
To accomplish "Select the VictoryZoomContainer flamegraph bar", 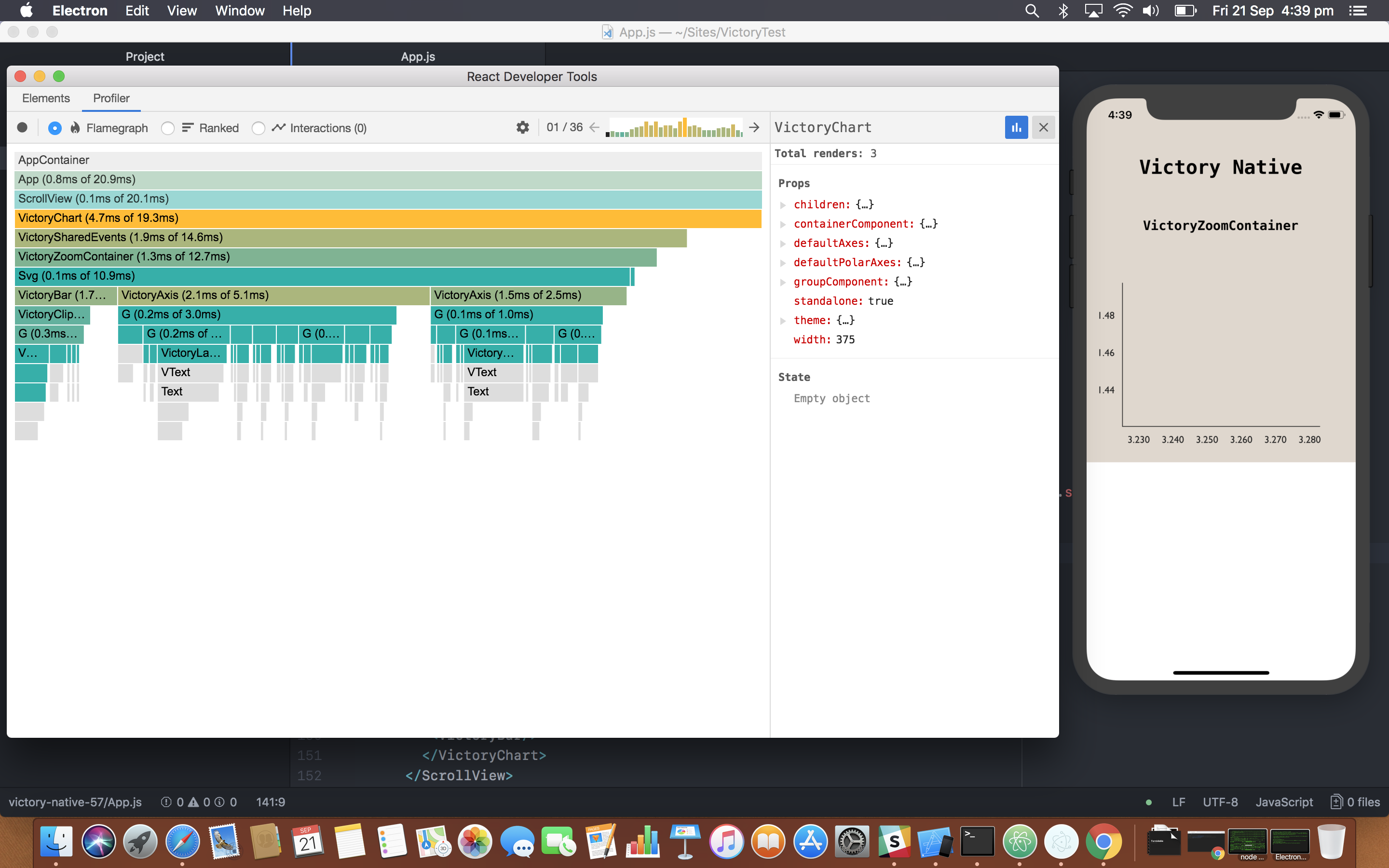I will pos(336,257).
